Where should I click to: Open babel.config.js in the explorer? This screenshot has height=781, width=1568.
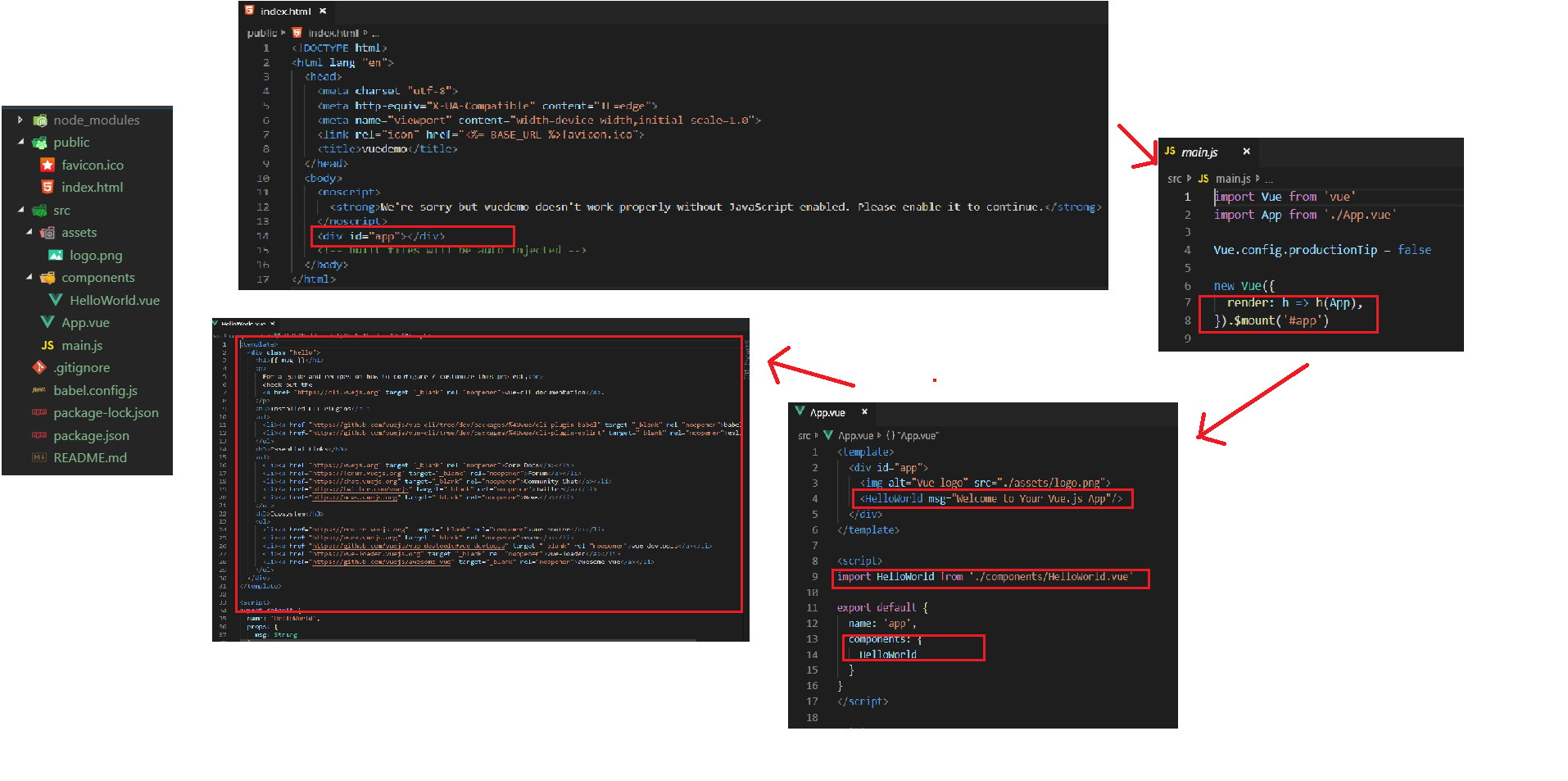coord(95,390)
